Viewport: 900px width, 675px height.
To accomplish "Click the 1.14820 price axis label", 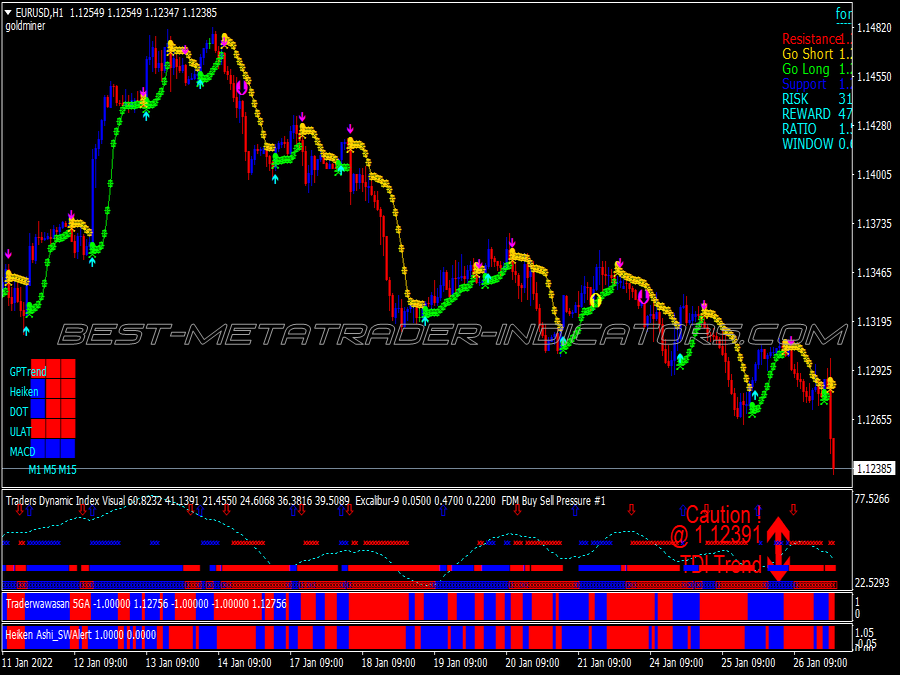I will click(874, 28).
